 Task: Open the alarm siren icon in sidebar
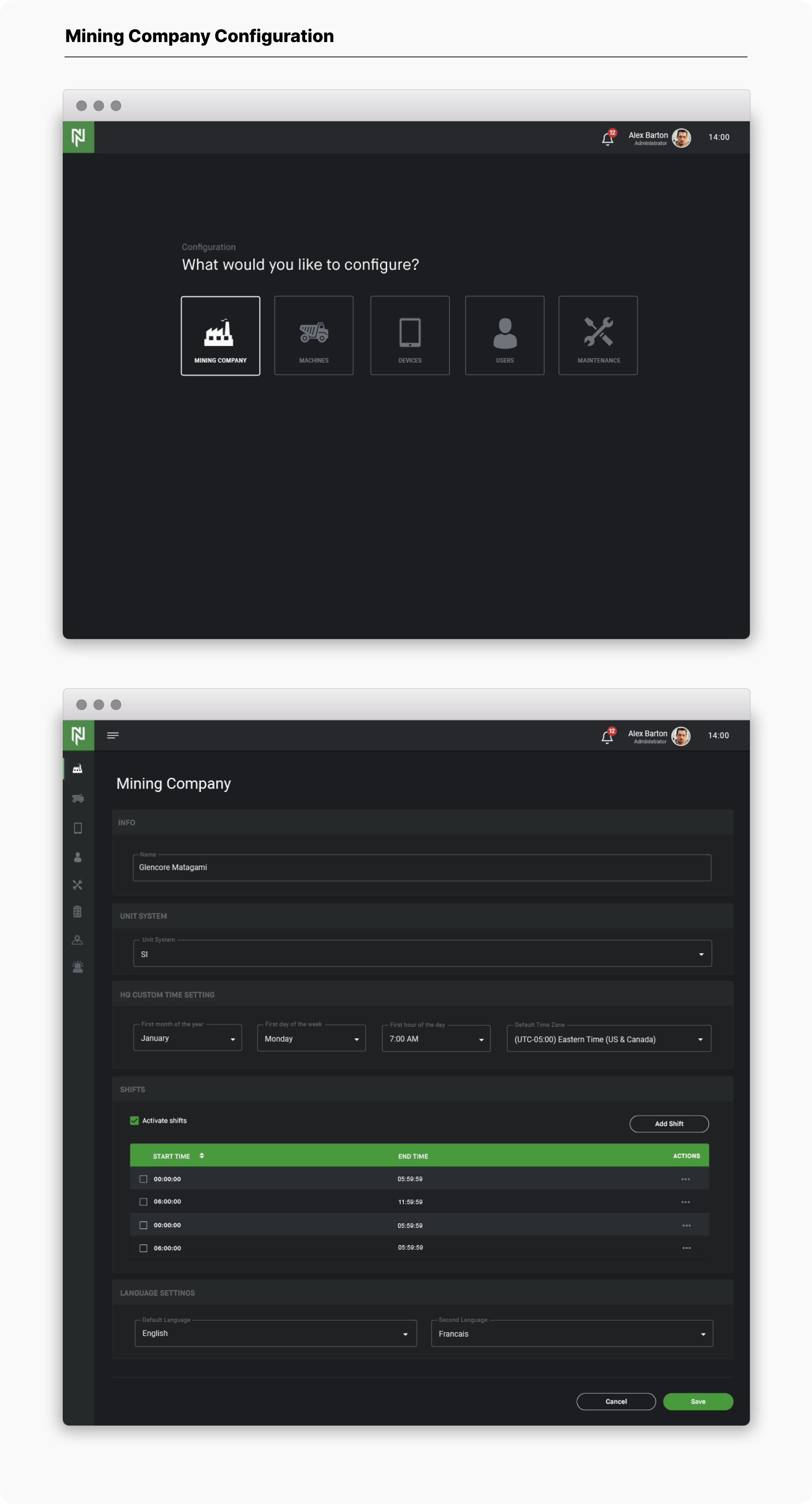pyautogui.click(x=78, y=967)
